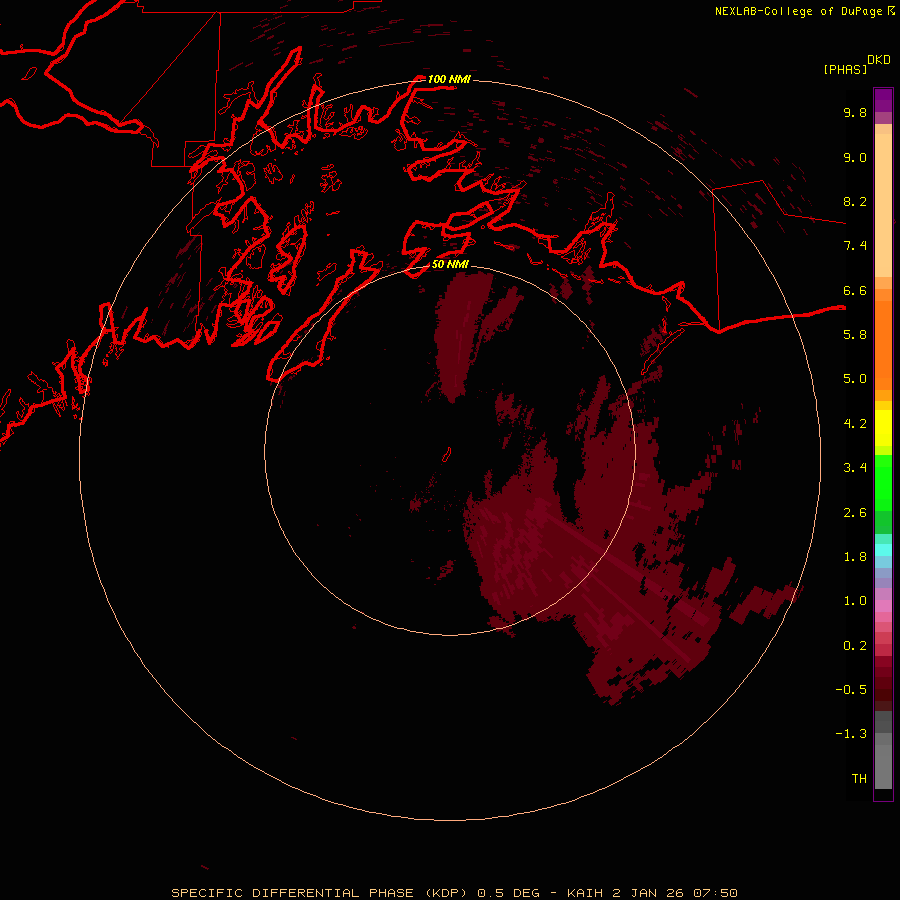
Task: Click the 3.4 value on the color scale
Action: click(855, 468)
